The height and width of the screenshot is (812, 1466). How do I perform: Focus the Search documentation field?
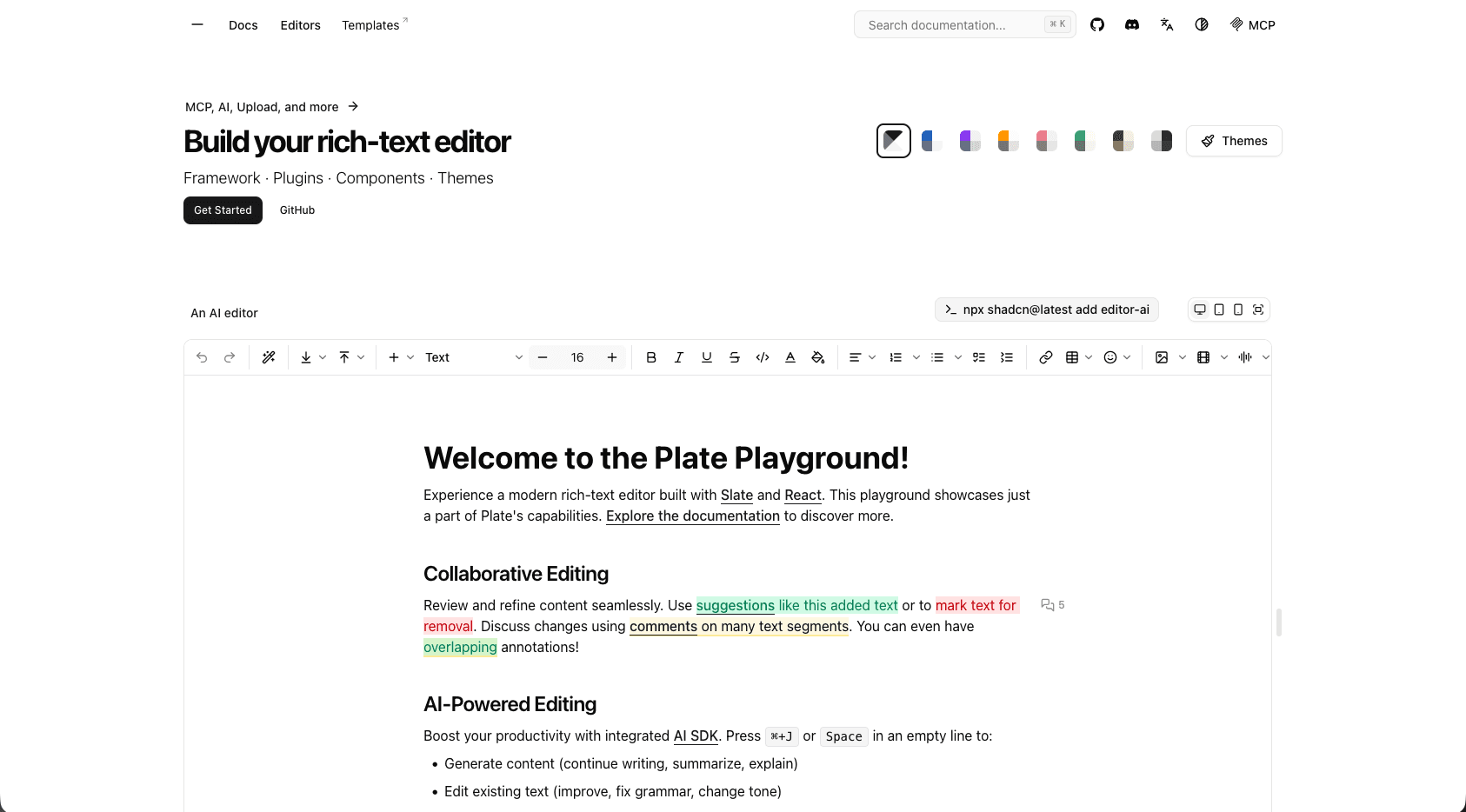[965, 24]
